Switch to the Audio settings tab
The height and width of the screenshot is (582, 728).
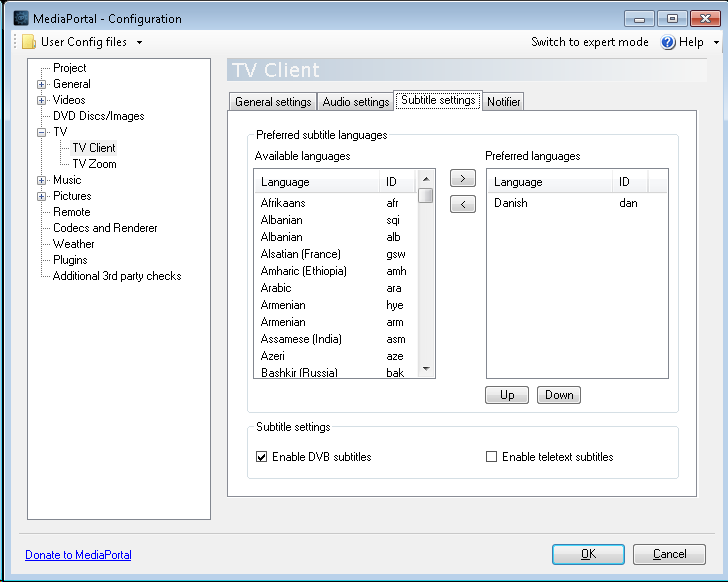[356, 102]
